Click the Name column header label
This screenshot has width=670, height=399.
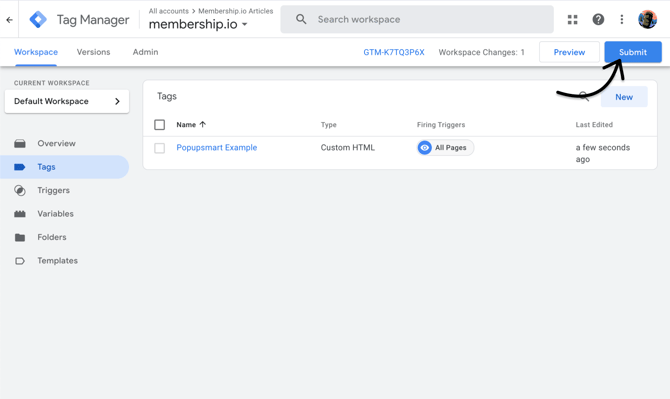tap(186, 125)
